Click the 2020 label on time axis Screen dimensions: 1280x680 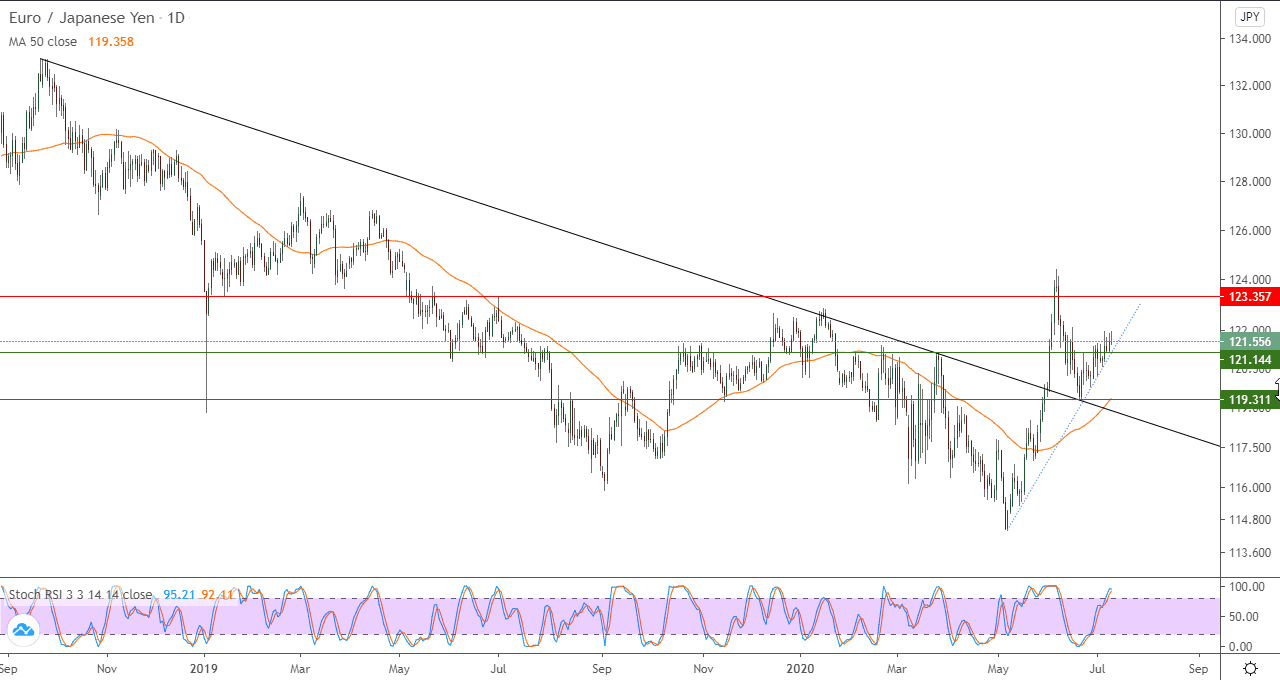click(x=800, y=668)
